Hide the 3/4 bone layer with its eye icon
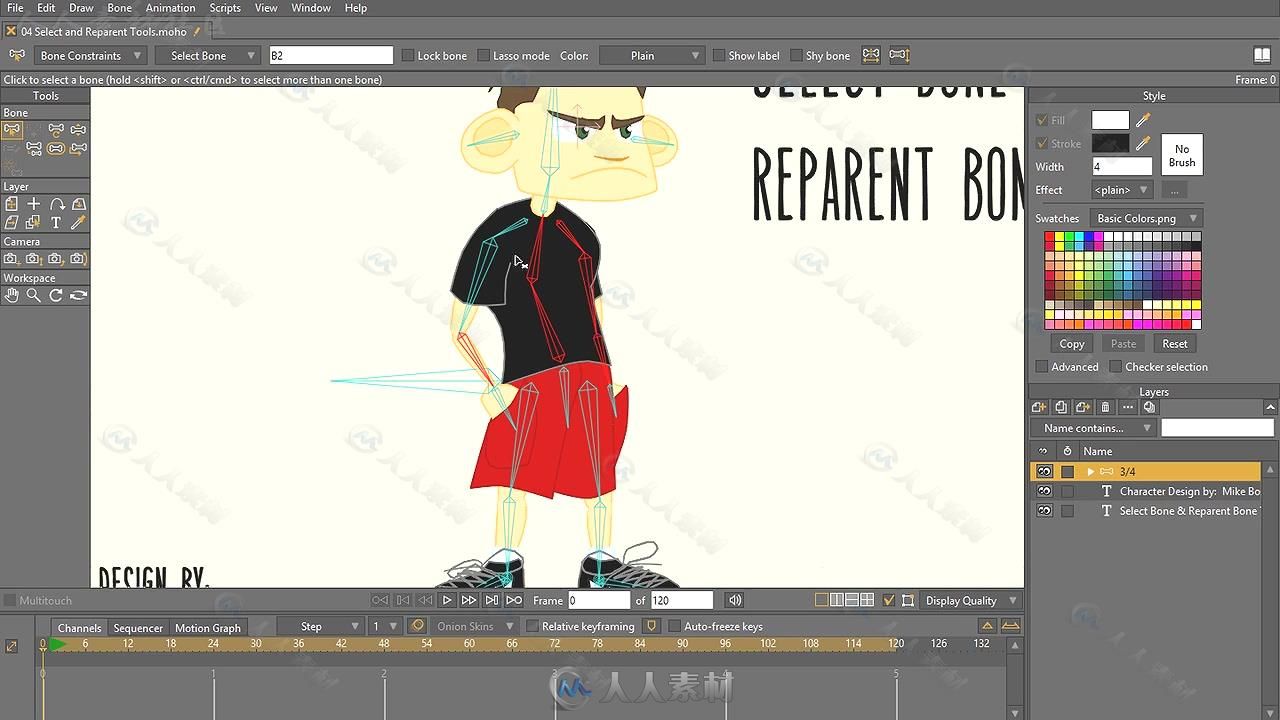The height and width of the screenshot is (720, 1280). [x=1044, y=471]
